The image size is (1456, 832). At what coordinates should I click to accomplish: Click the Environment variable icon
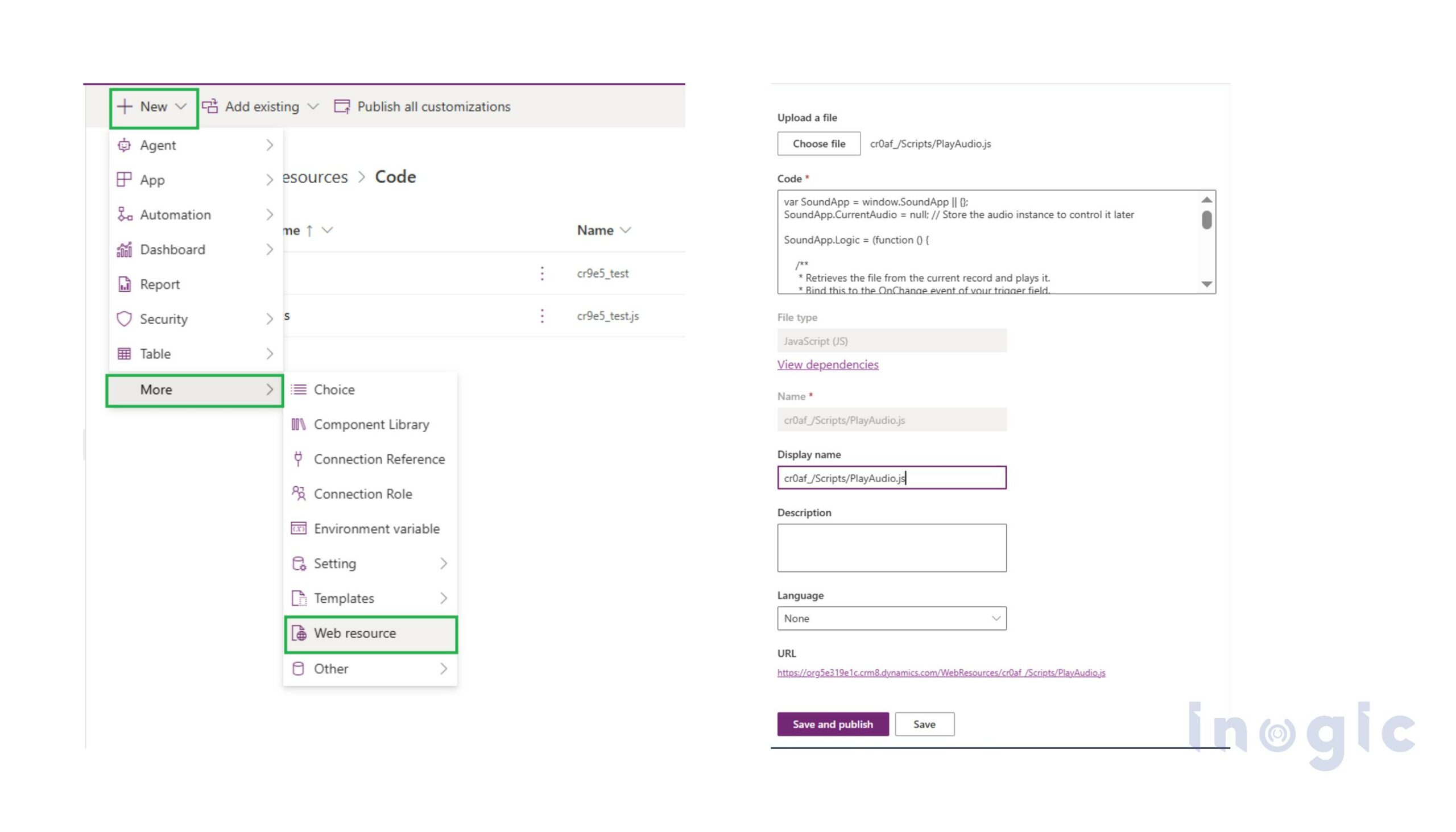[x=298, y=528]
